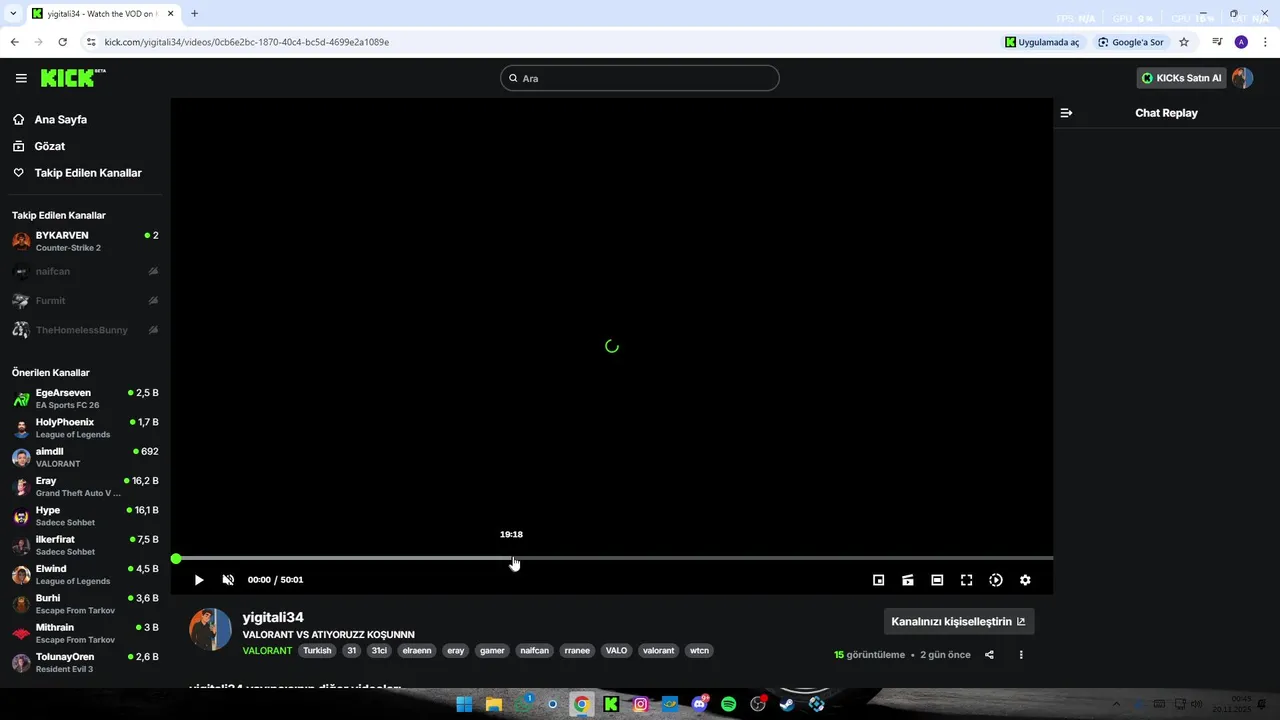Open Windows Start menu
The width and height of the screenshot is (1280, 720).
[x=464, y=704]
